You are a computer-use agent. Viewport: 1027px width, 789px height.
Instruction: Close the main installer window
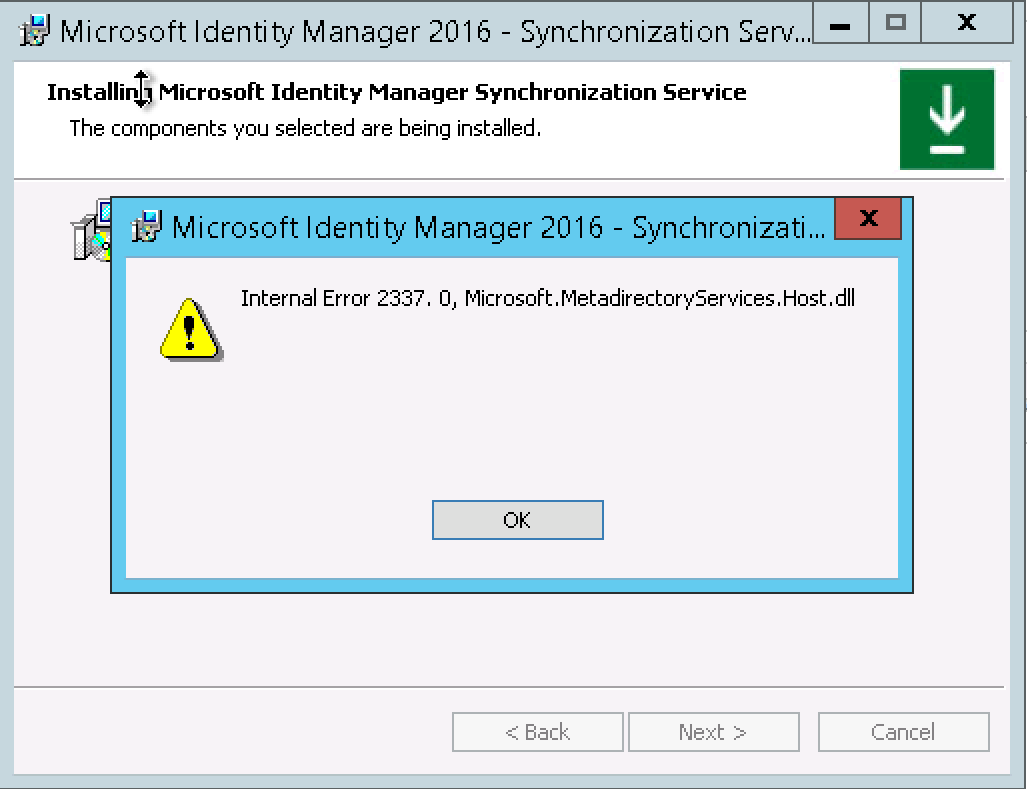click(x=967, y=23)
